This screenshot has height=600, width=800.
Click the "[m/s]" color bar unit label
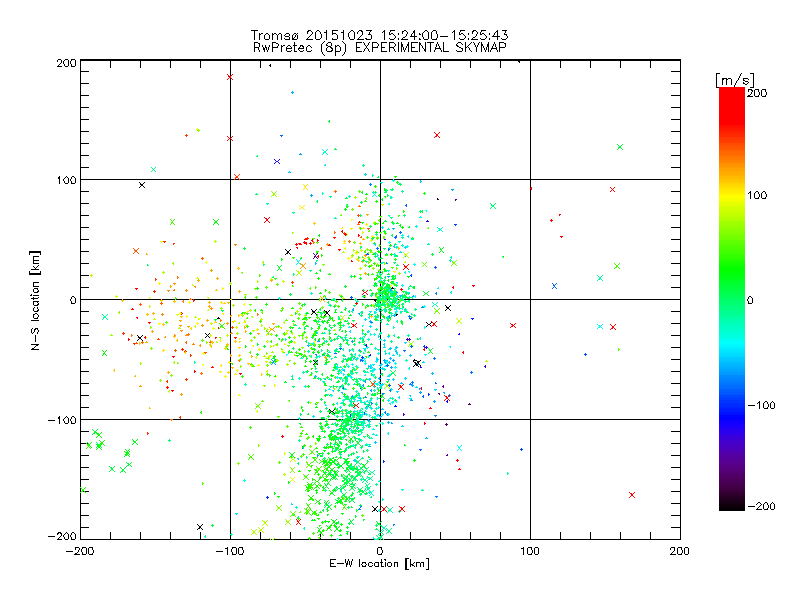(x=735, y=80)
